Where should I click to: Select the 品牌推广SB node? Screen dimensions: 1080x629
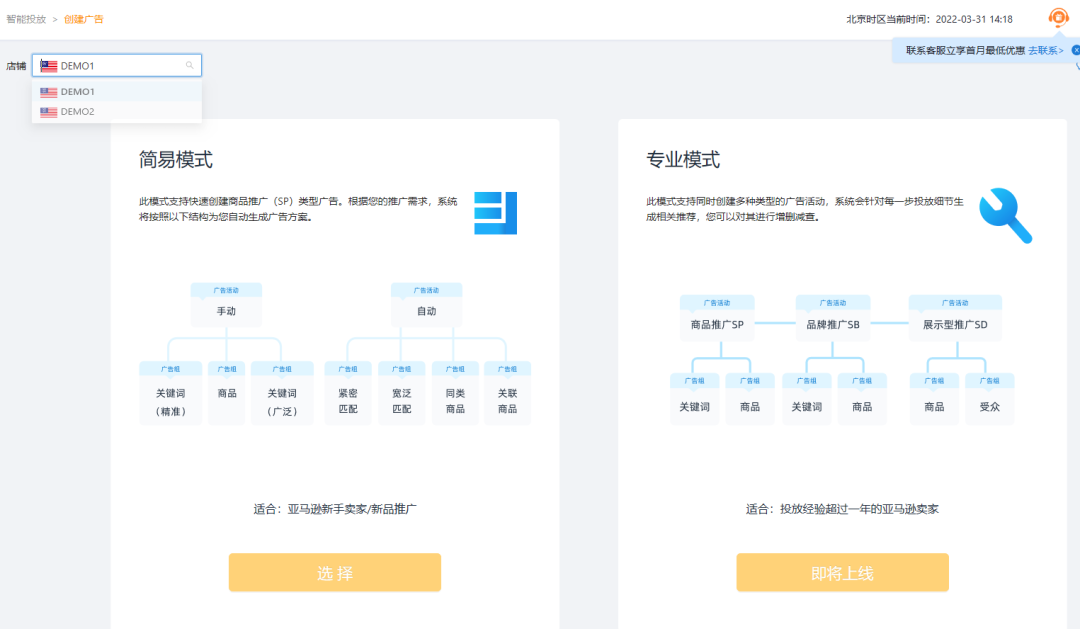tap(832, 323)
